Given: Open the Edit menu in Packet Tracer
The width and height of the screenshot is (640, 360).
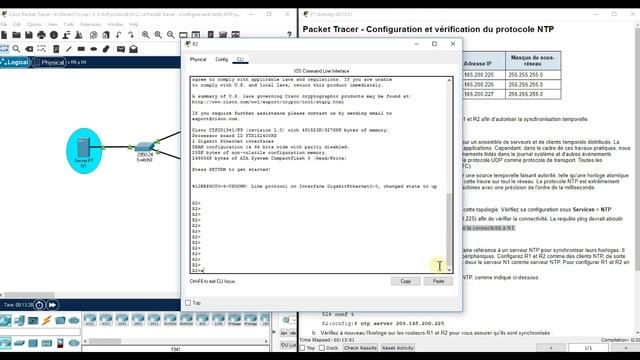Looking at the screenshot, I should [17, 24].
